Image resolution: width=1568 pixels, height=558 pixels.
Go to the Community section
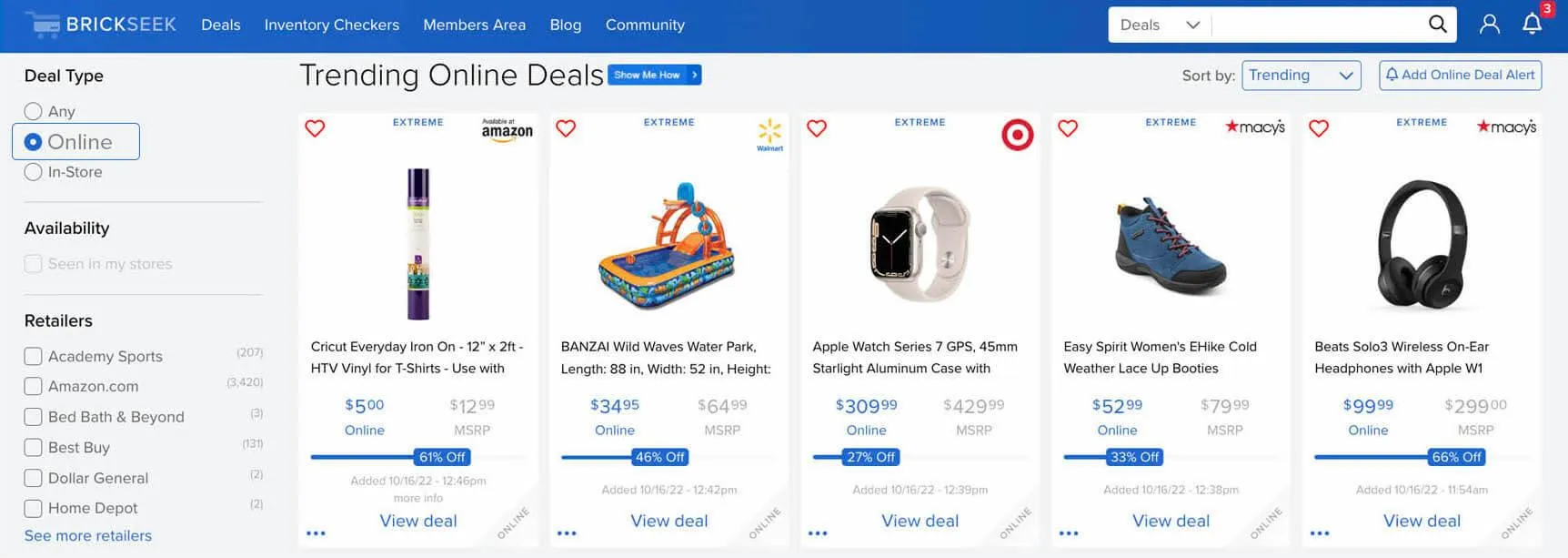click(x=645, y=25)
